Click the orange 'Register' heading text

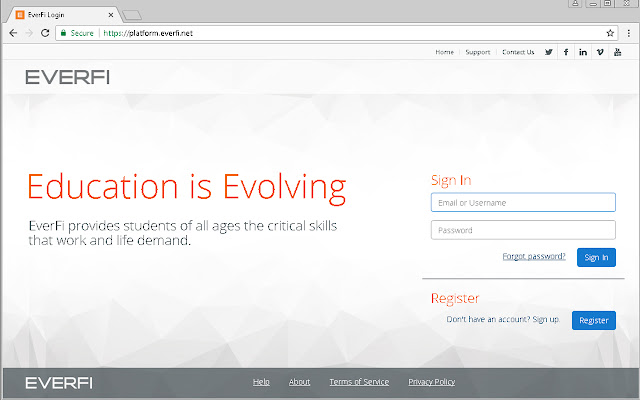click(455, 298)
